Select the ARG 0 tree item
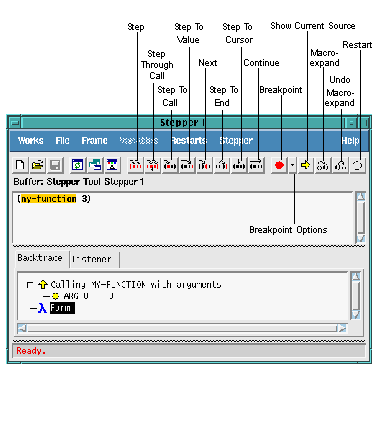This screenshot has width=383, height=427. pyautogui.click(x=88, y=296)
